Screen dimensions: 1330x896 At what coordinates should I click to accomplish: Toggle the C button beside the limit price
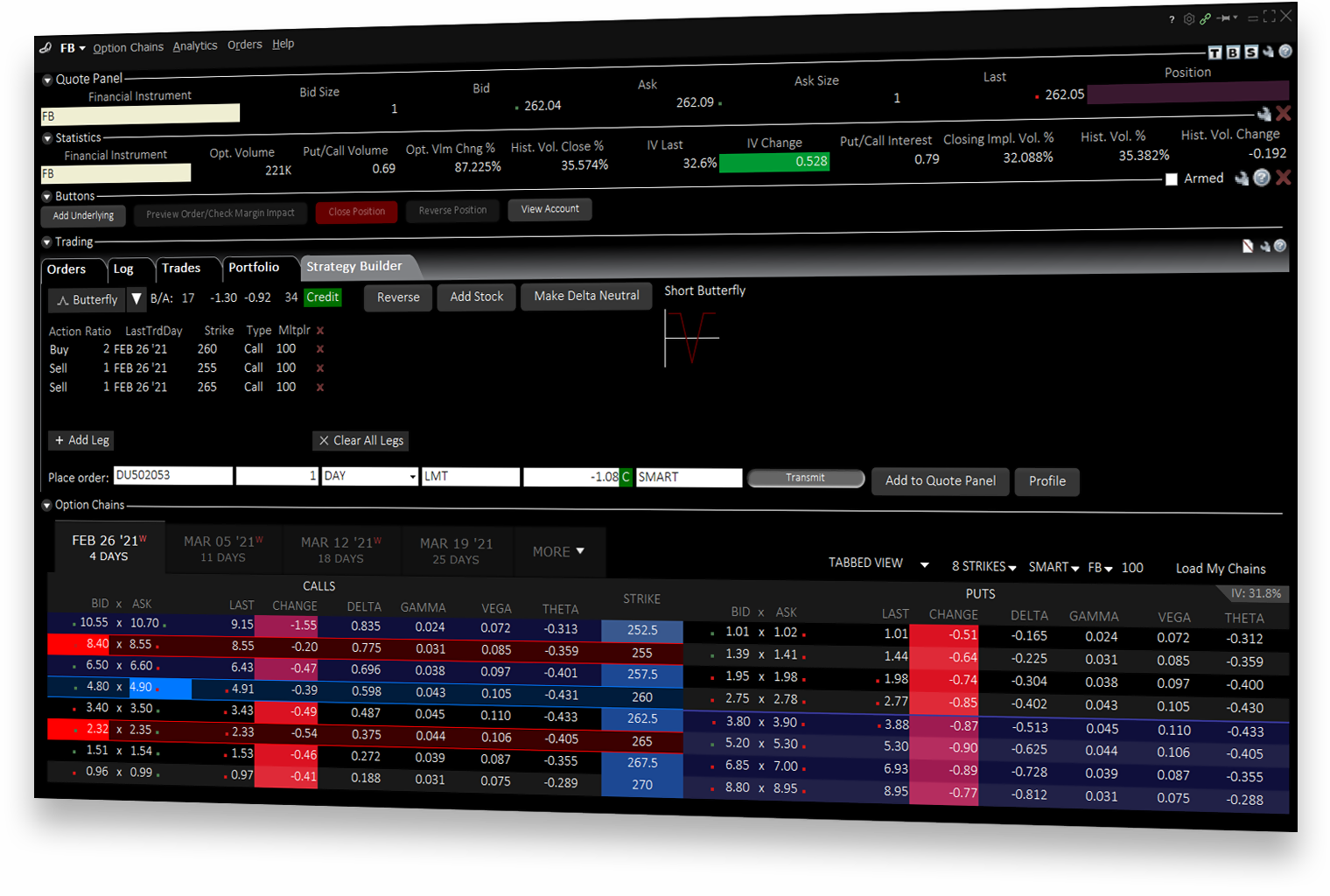coord(626,477)
